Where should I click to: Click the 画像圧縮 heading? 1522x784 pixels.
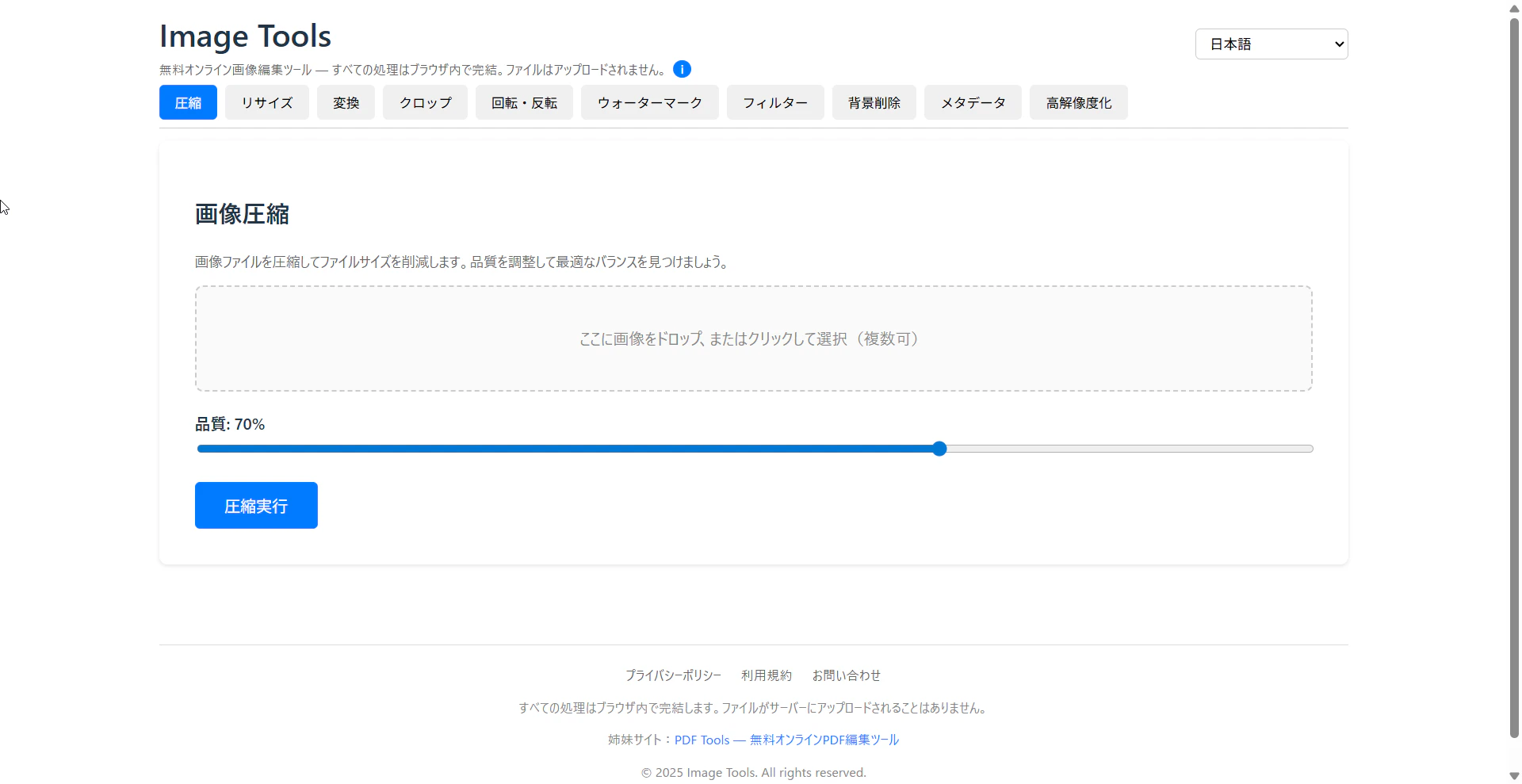[x=243, y=214]
